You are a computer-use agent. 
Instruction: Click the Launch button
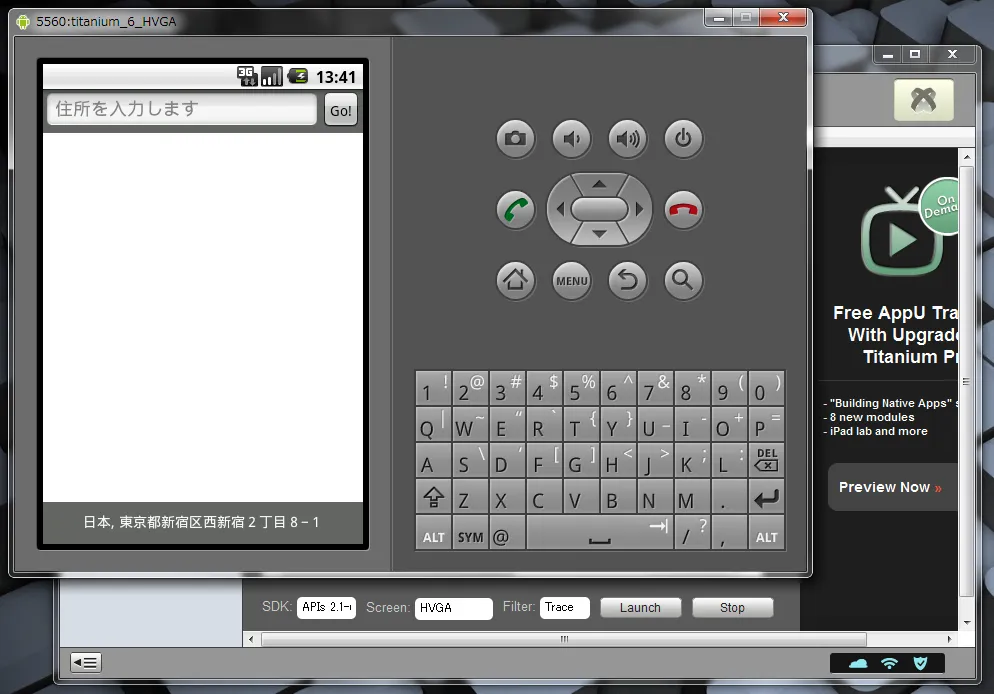640,608
